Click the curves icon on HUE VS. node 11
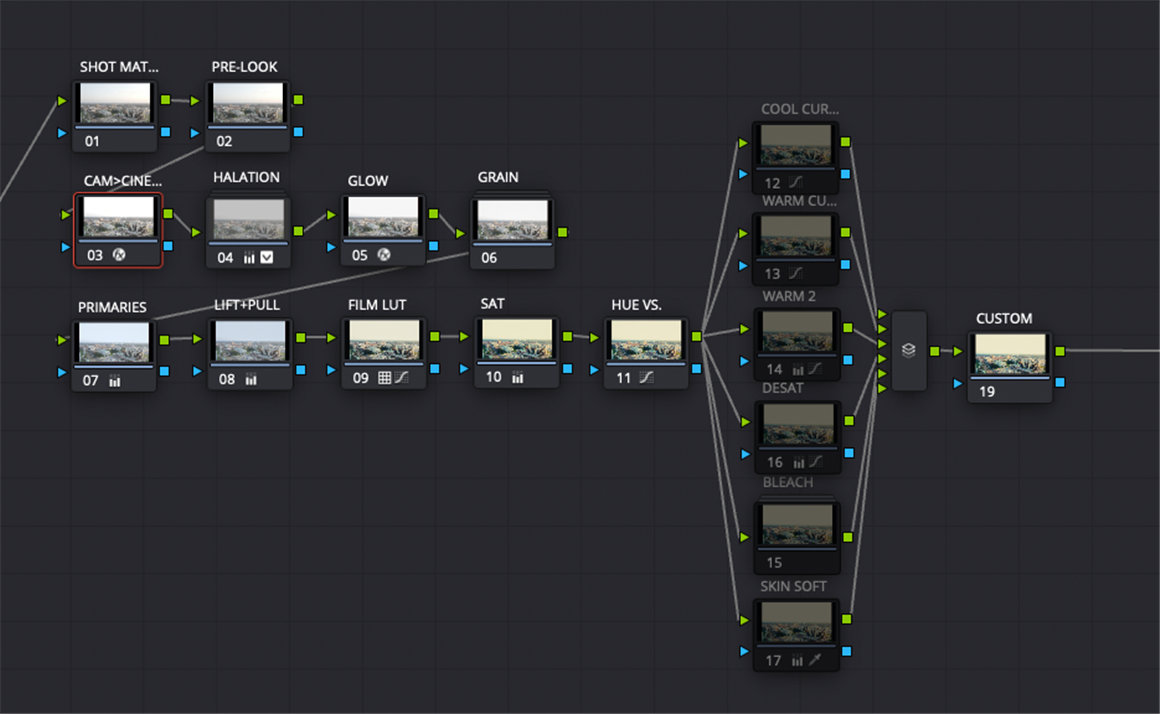The height and width of the screenshot is (714, 1160). 648,378
